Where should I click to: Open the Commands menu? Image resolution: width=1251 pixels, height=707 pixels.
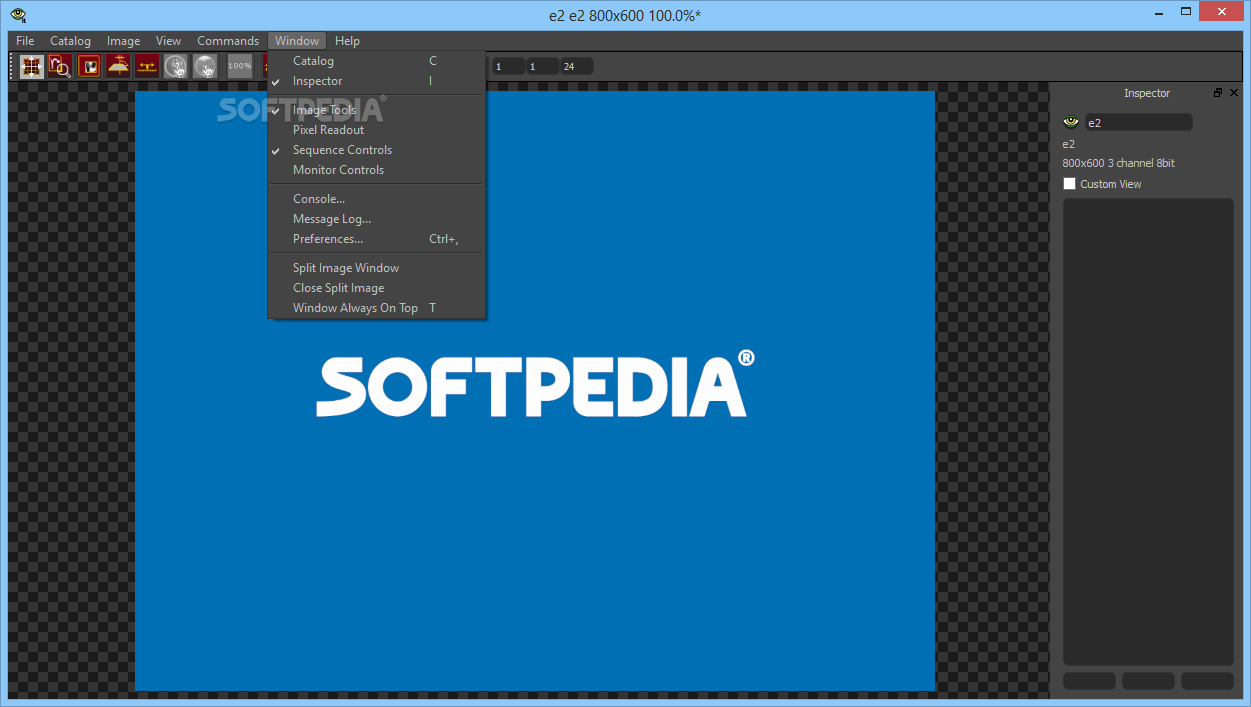[228, 41]
